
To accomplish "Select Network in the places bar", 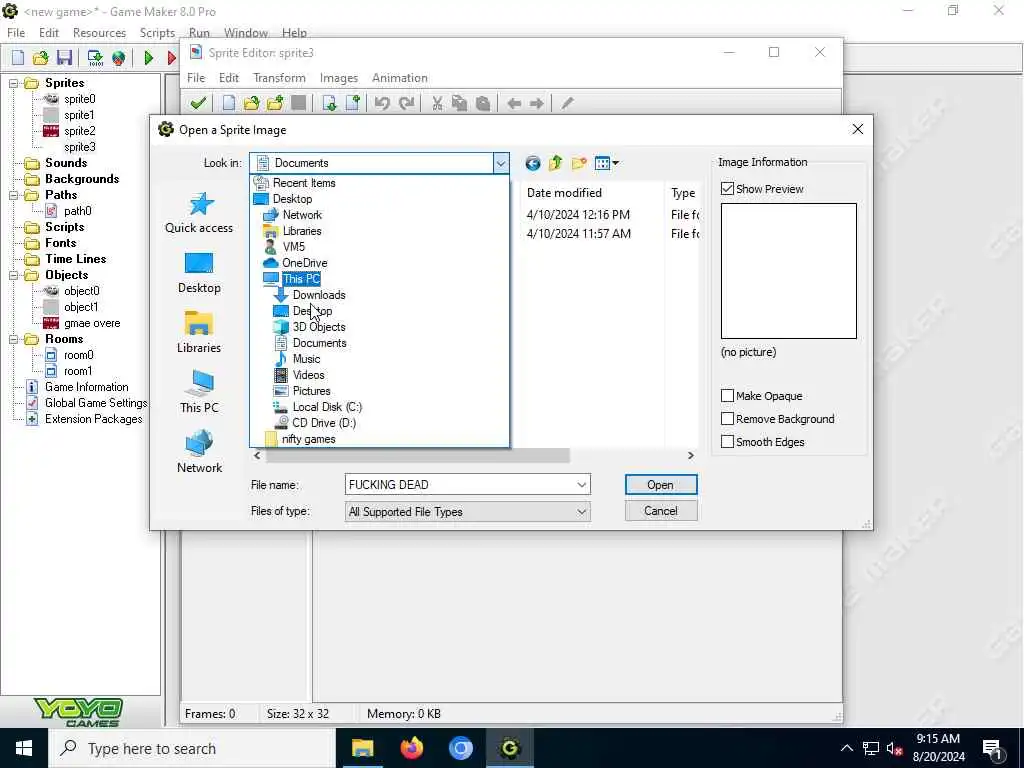I will [x=199, y=453].
